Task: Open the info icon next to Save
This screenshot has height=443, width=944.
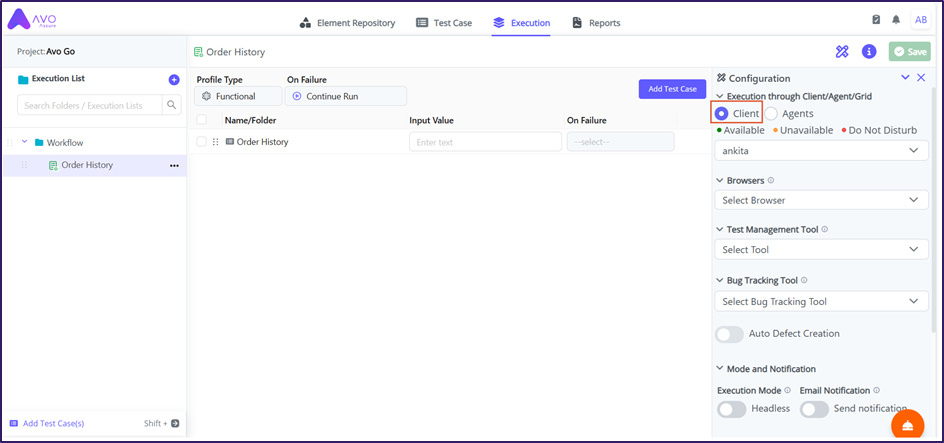Action: (x=869, y=52)
